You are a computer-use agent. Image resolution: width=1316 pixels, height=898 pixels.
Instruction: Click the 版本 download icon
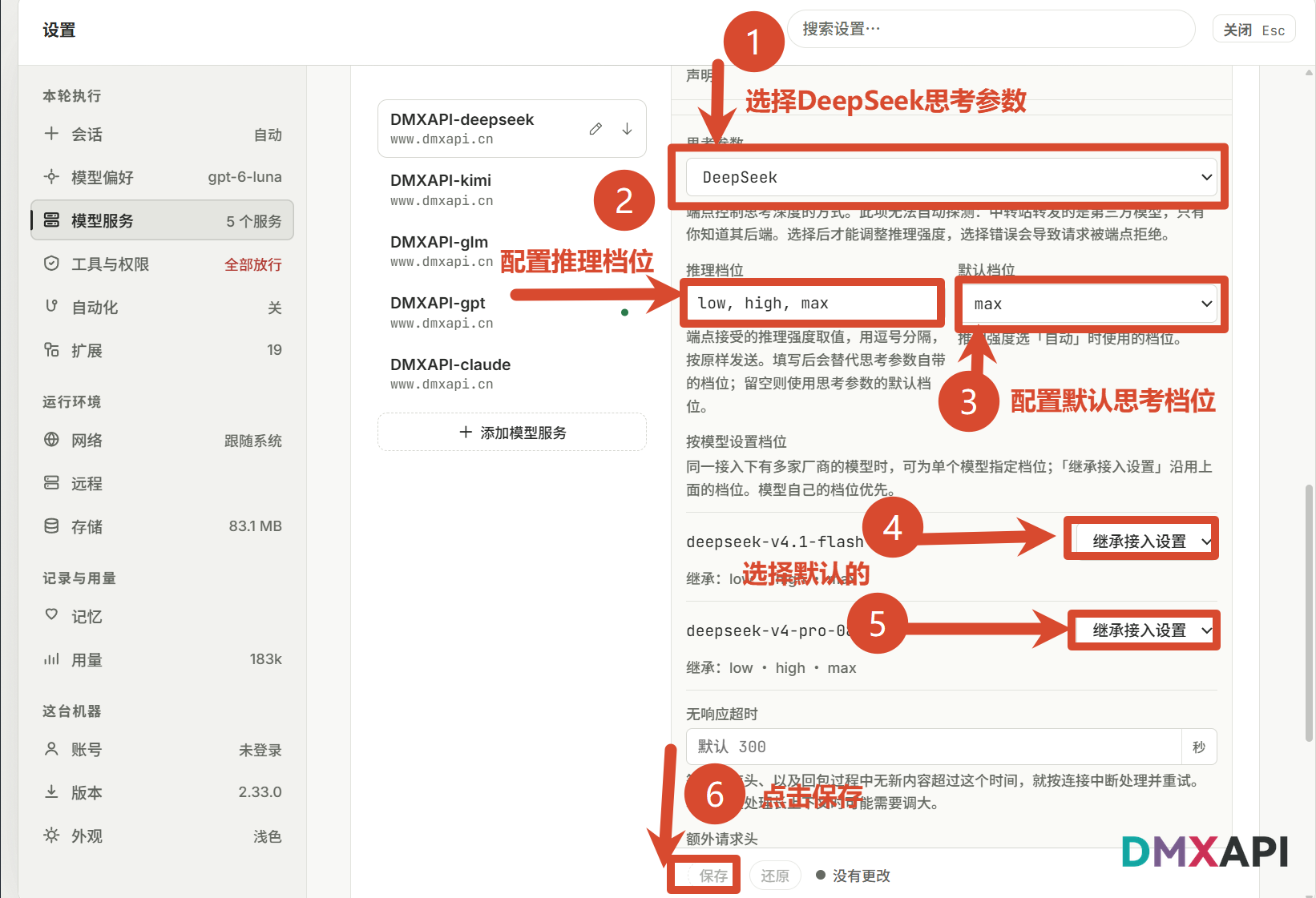click(x=51, y=791)
